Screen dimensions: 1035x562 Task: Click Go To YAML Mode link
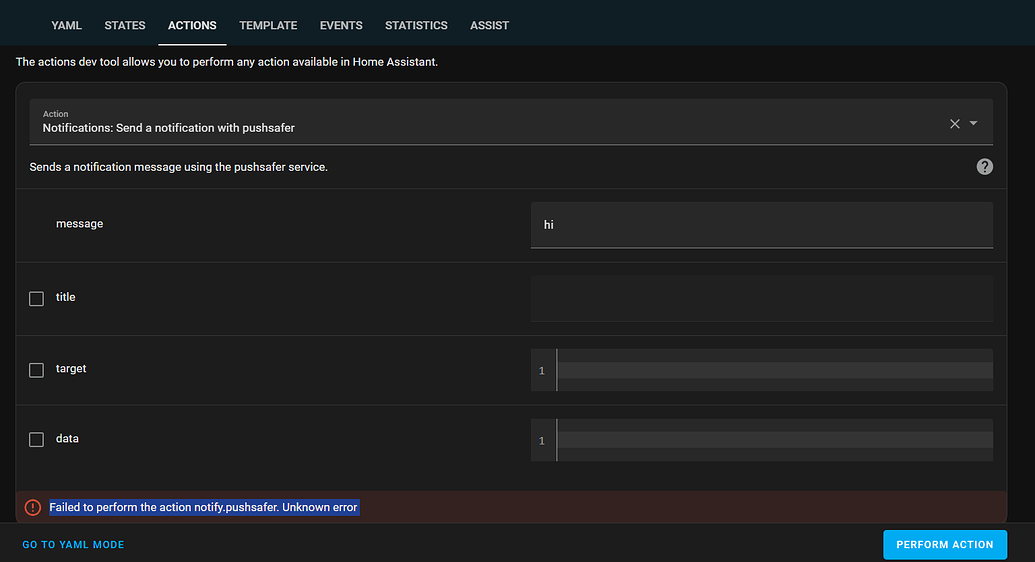73,545
